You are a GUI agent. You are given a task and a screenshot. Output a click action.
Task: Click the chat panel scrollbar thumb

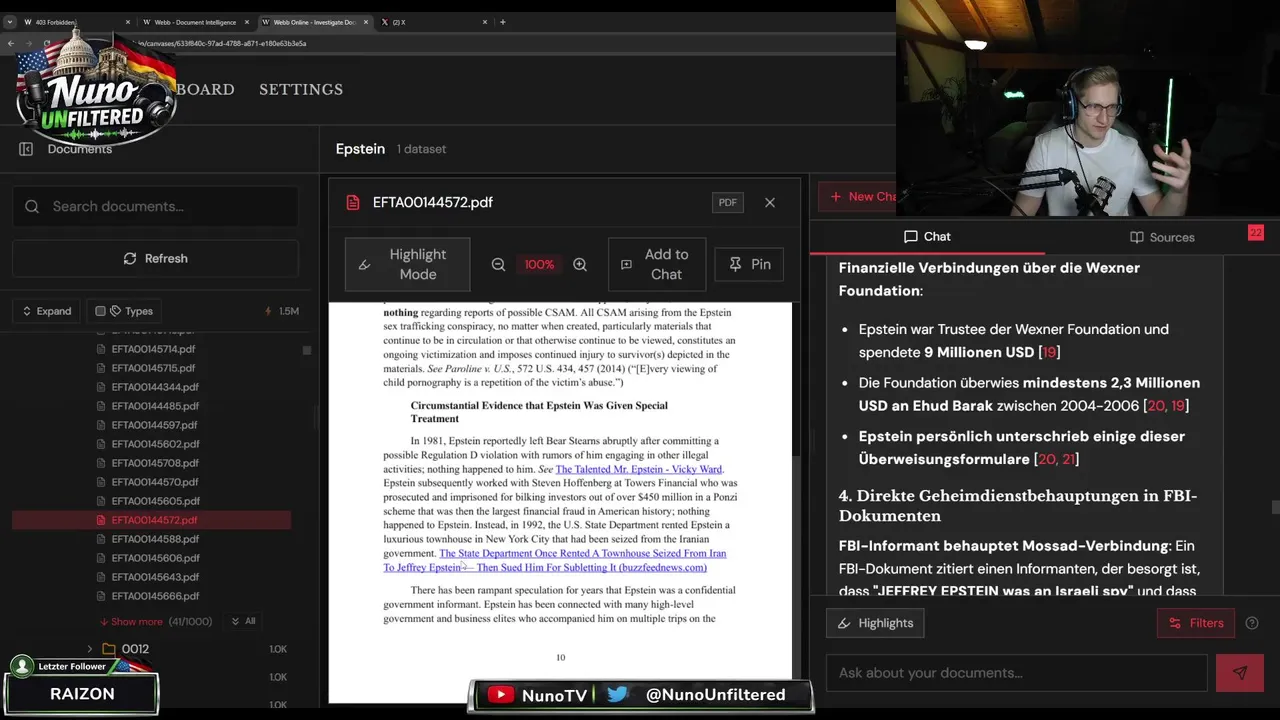(1275, 507)
